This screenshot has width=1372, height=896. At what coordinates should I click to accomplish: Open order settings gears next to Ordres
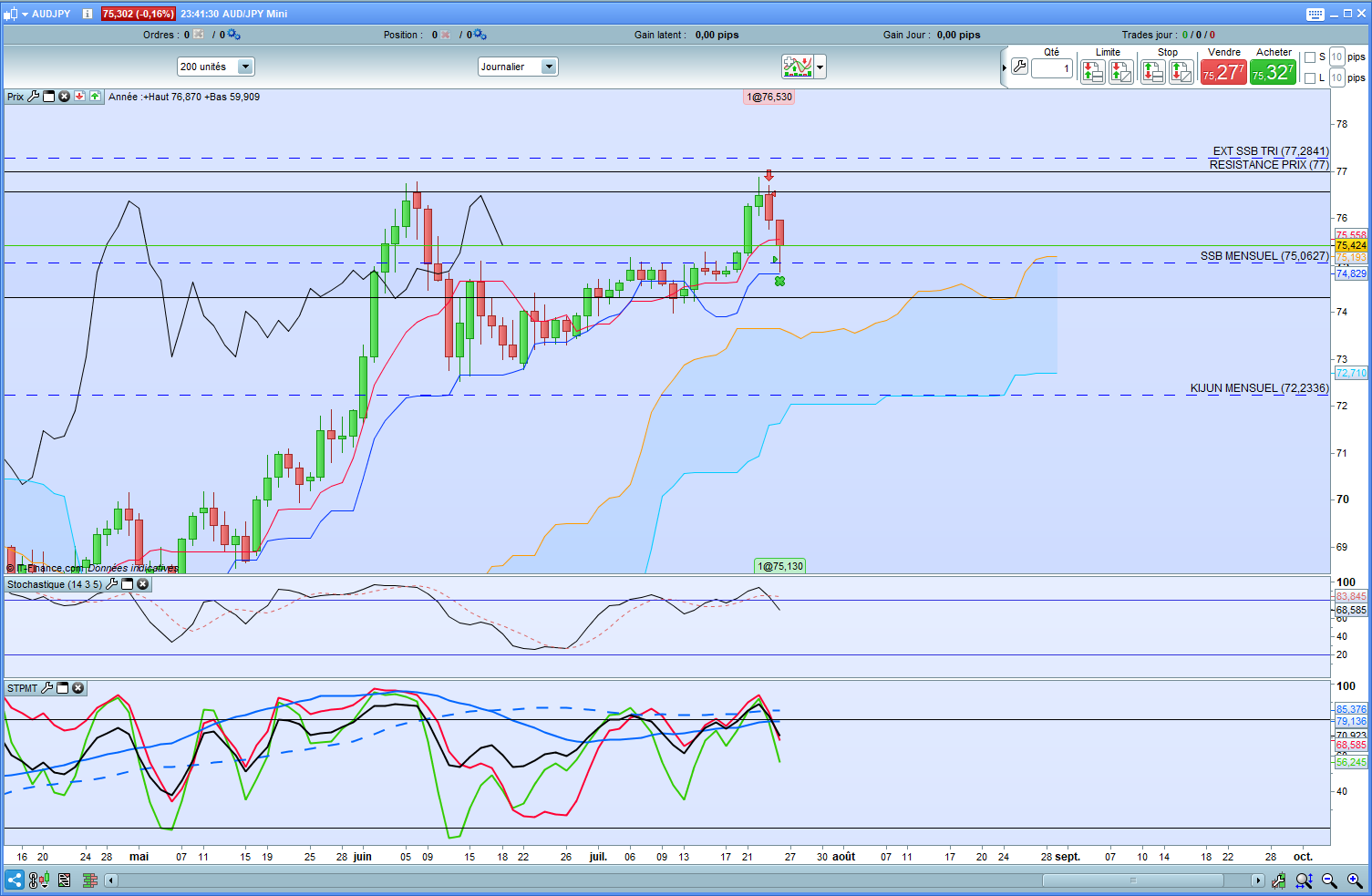[x=233, y=35]
